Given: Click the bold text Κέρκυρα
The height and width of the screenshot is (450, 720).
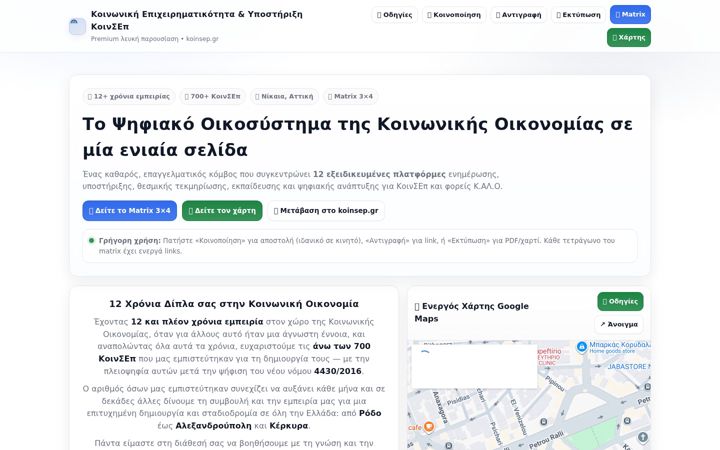Looking at the screenshot, I should [289, 426].
